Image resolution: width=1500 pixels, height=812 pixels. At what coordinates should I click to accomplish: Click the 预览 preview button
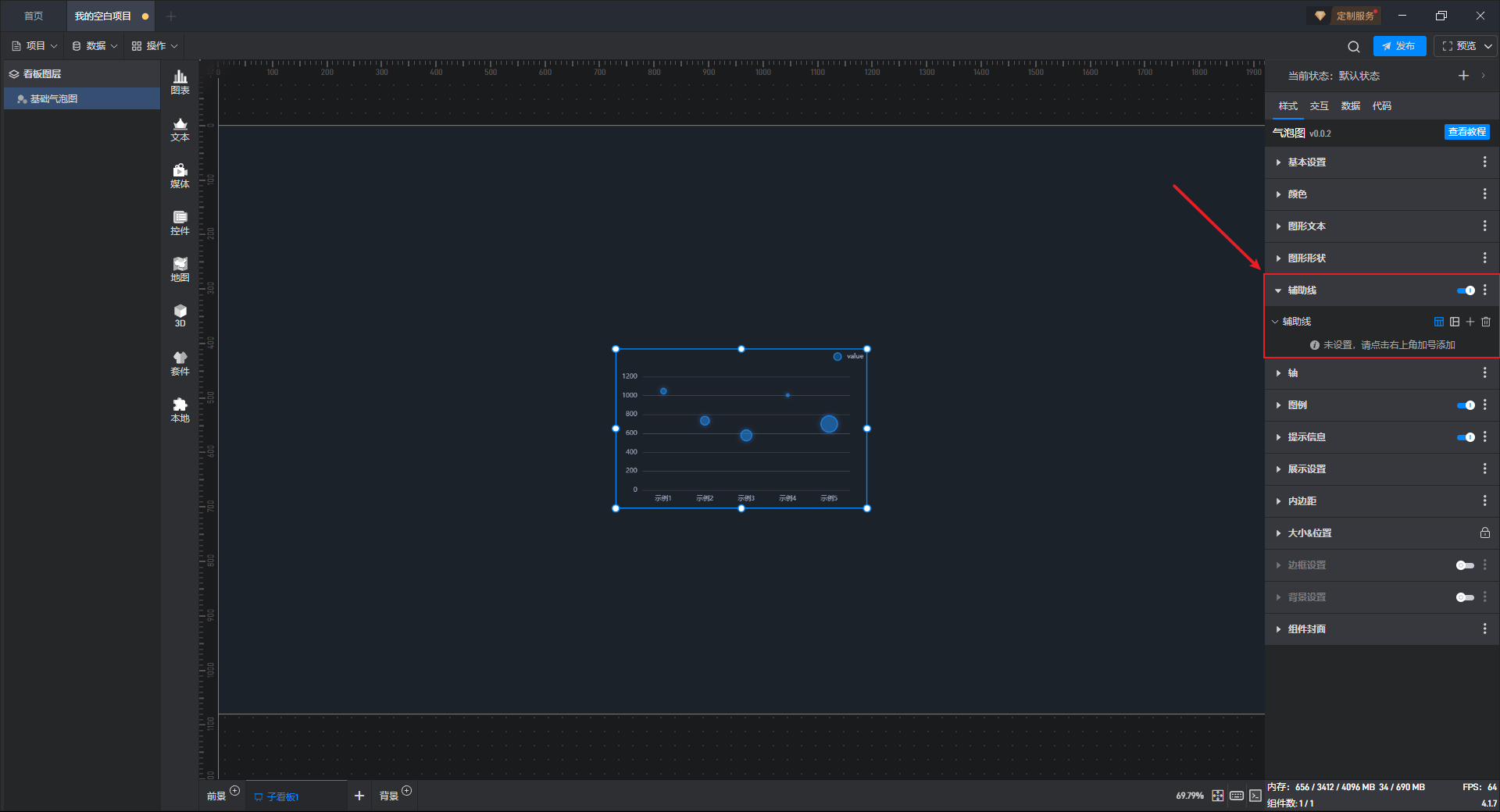point(1458,46)
